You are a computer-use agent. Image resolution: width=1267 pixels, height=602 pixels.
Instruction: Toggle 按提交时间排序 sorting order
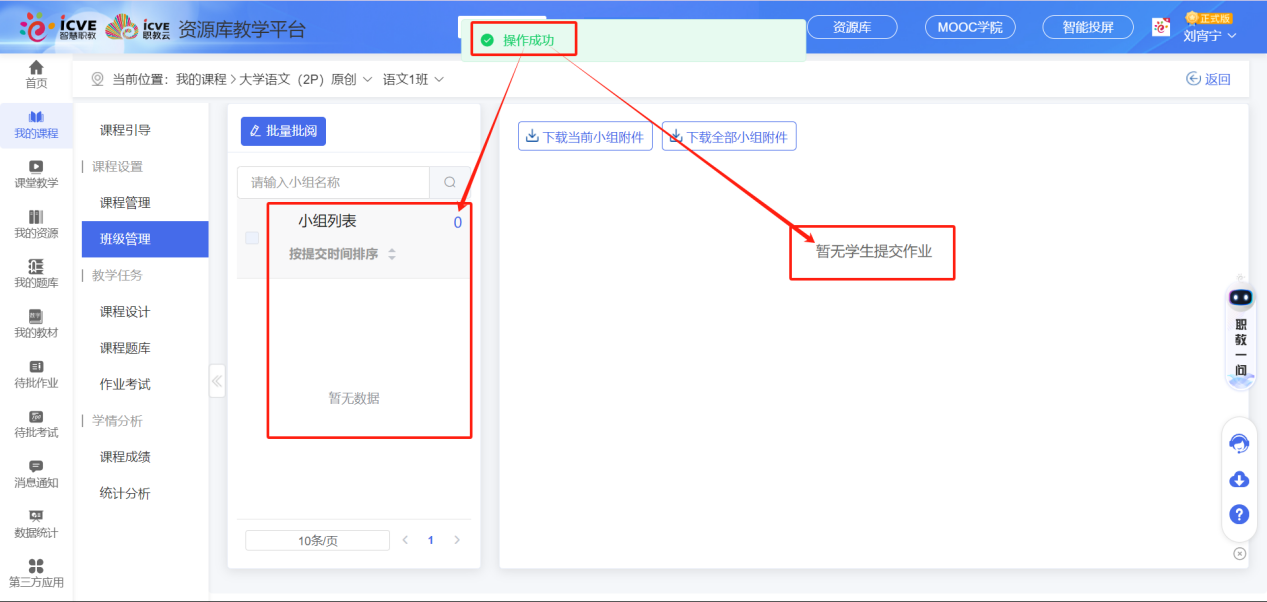click(x=391, y=254)
